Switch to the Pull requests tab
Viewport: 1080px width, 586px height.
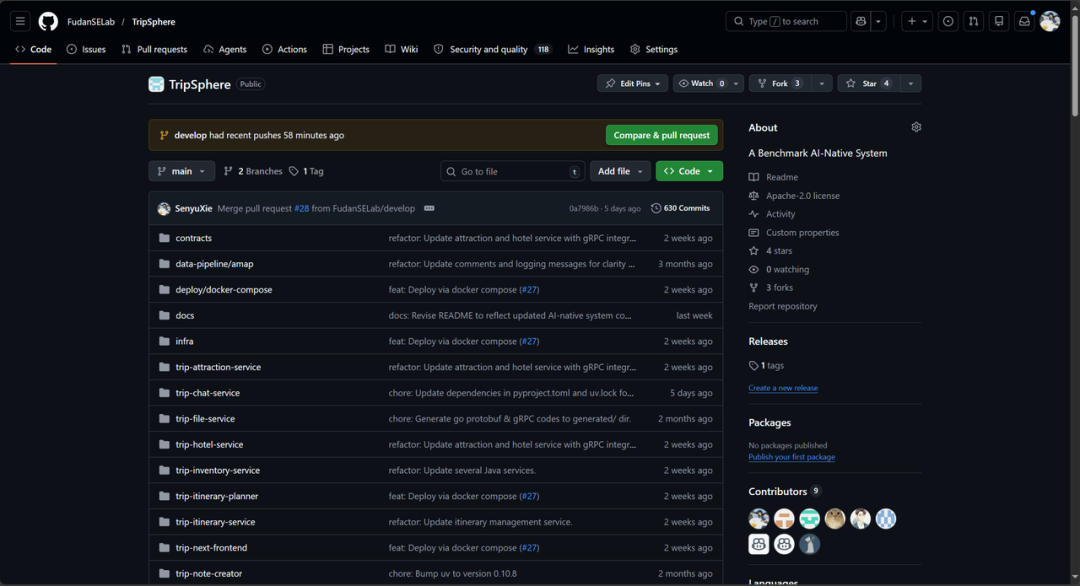tap(154, 50)
